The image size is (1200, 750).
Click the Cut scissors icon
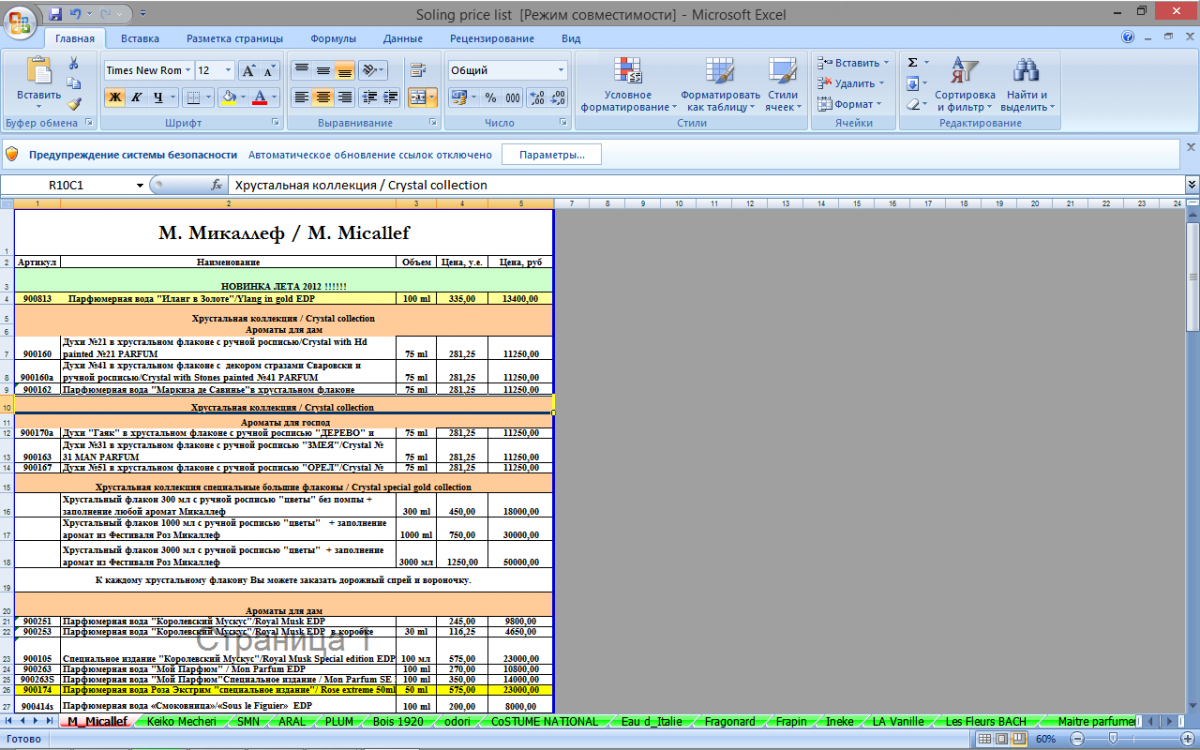pos(73,62)
